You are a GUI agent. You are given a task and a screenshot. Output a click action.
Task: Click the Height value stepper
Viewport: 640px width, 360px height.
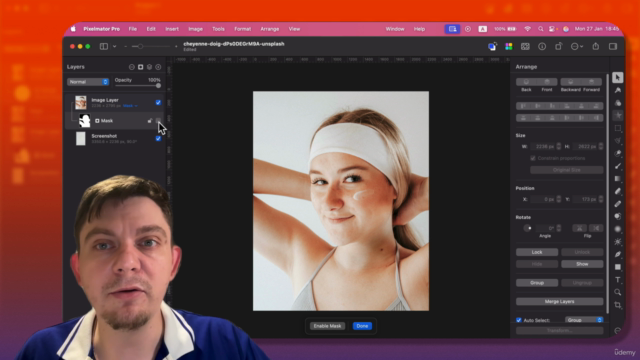601,146
